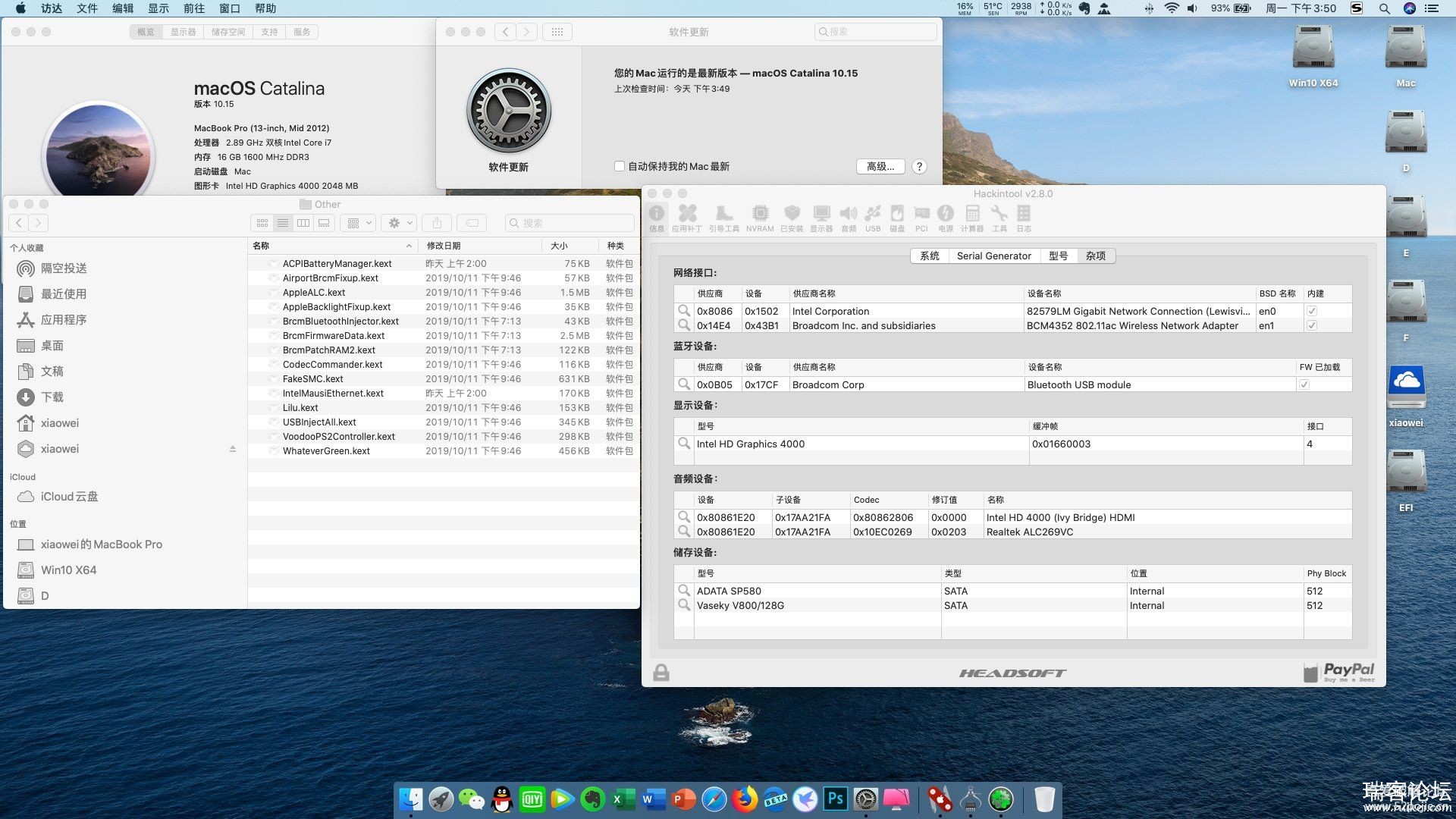The width and height of the screenshot is (1456, 819).
Task: Open the NVRAM section in Hackintool
Action: point(760,218)
